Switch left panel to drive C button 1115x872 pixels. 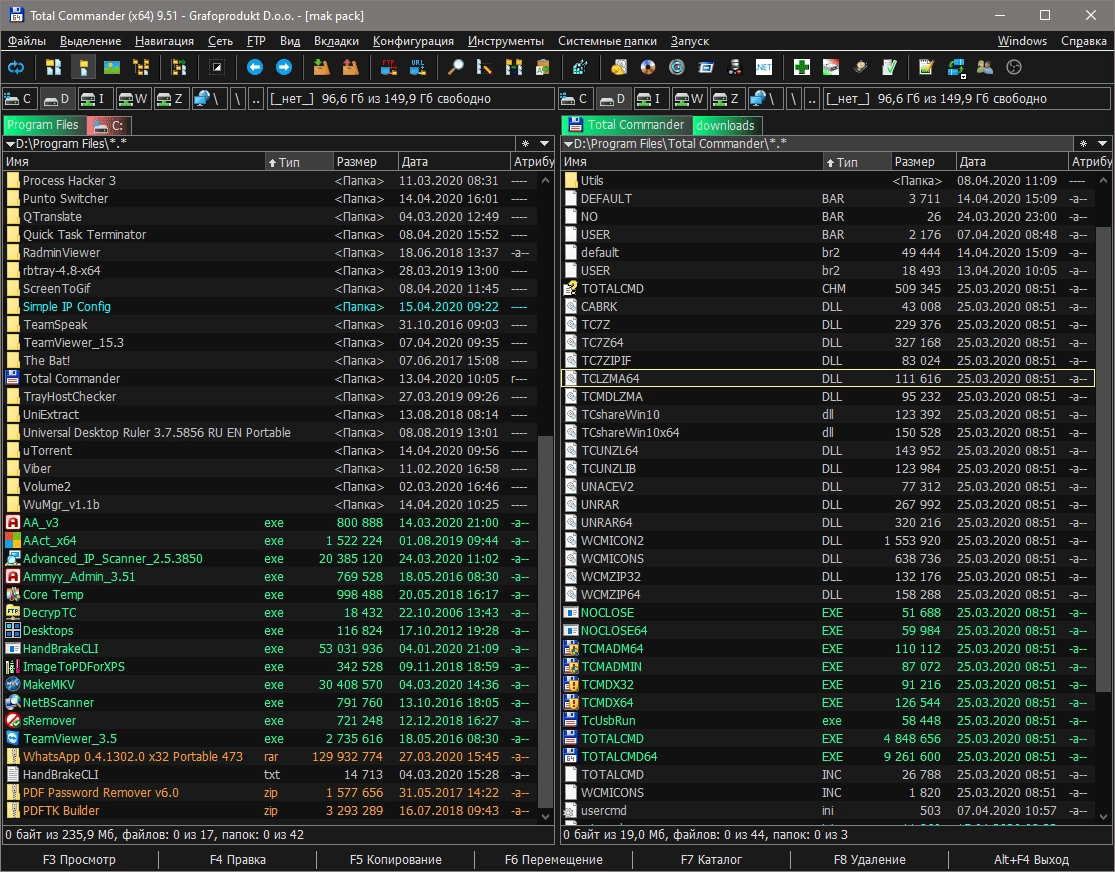pos(18,99)
